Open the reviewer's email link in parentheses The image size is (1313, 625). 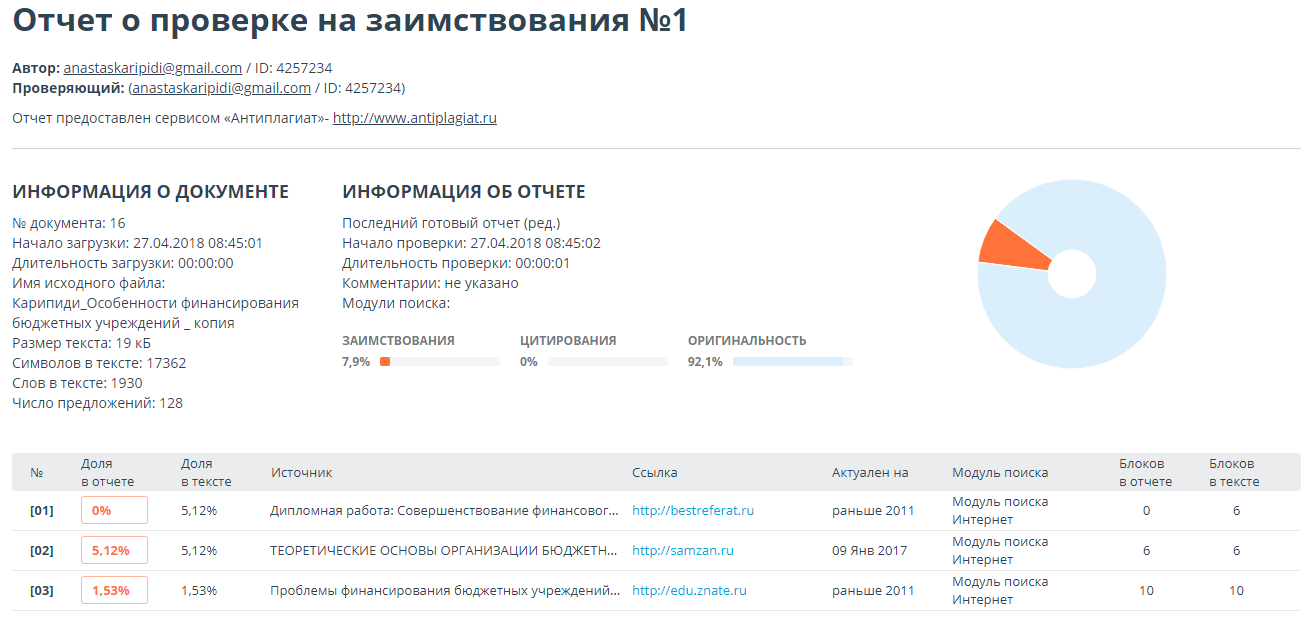pos(221,88)
